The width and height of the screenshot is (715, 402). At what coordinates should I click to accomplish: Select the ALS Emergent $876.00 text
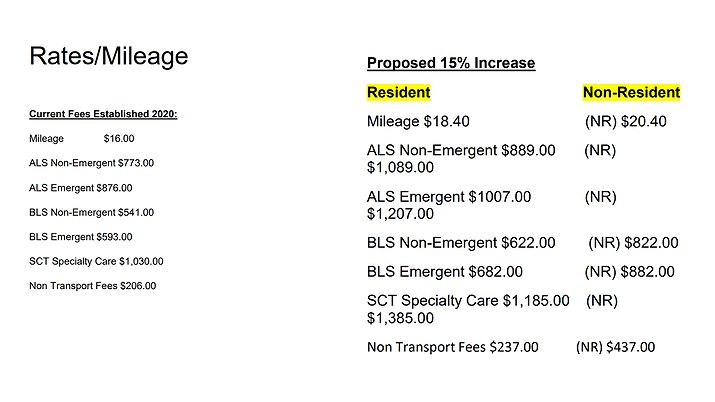tap(81, 187)
